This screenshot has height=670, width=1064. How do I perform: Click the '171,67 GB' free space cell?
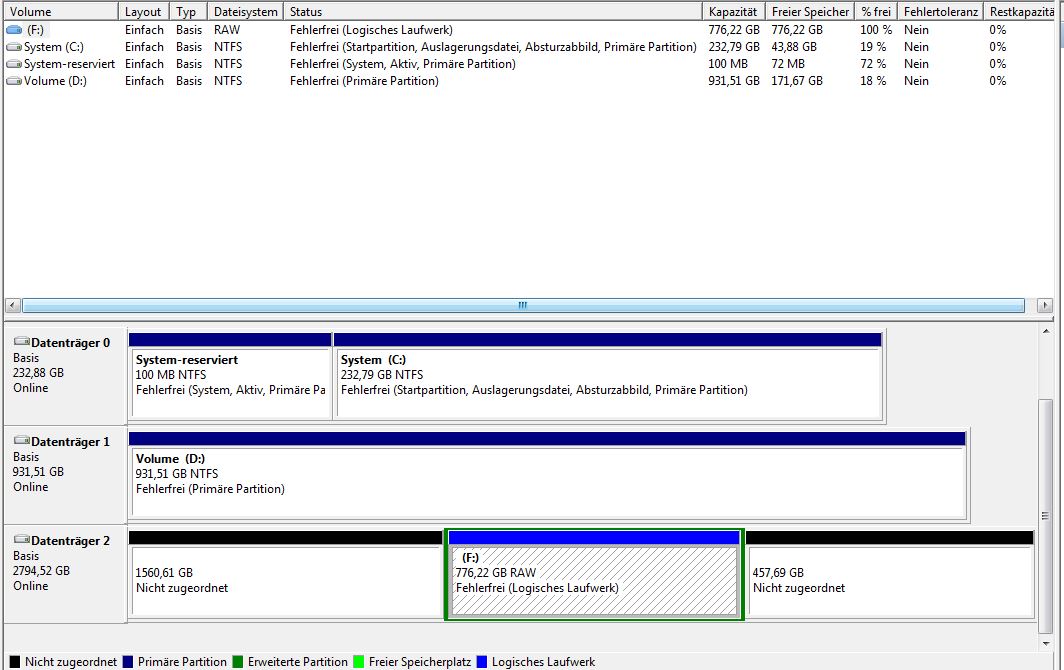coord(797,81)
